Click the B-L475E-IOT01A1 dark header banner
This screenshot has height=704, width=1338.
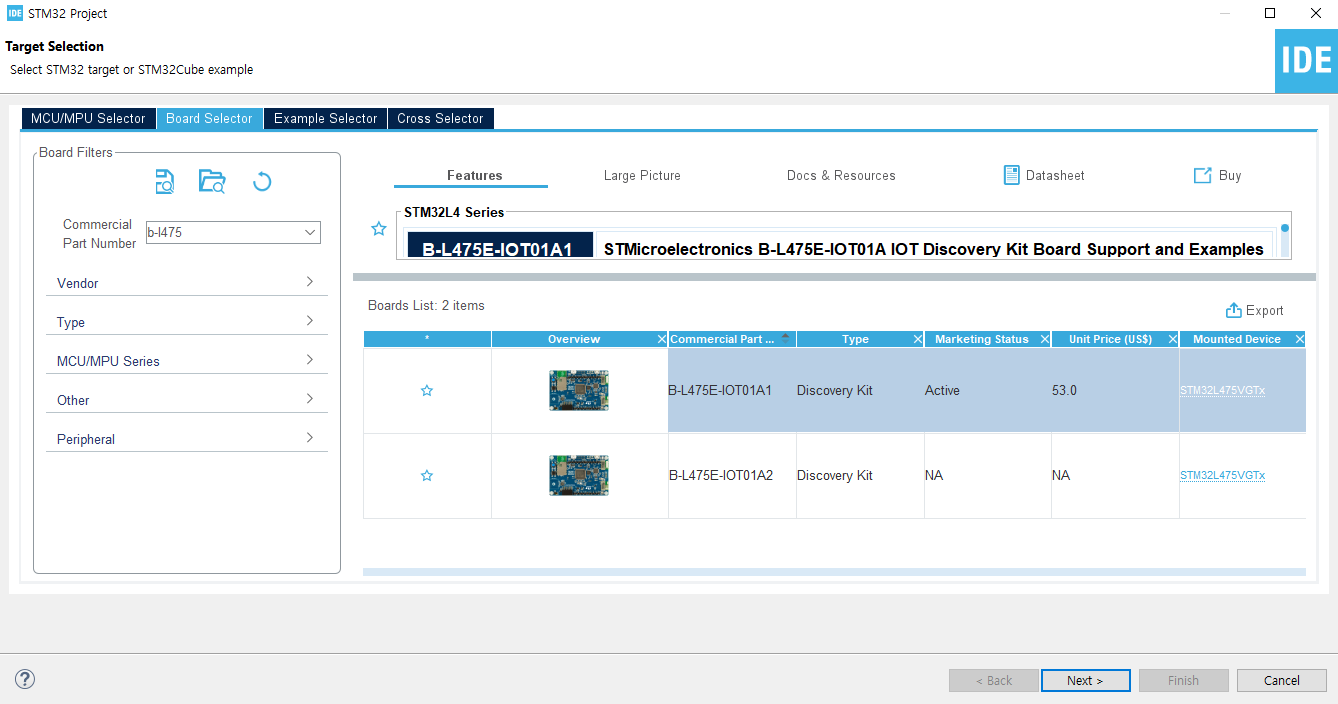point(500,246)
